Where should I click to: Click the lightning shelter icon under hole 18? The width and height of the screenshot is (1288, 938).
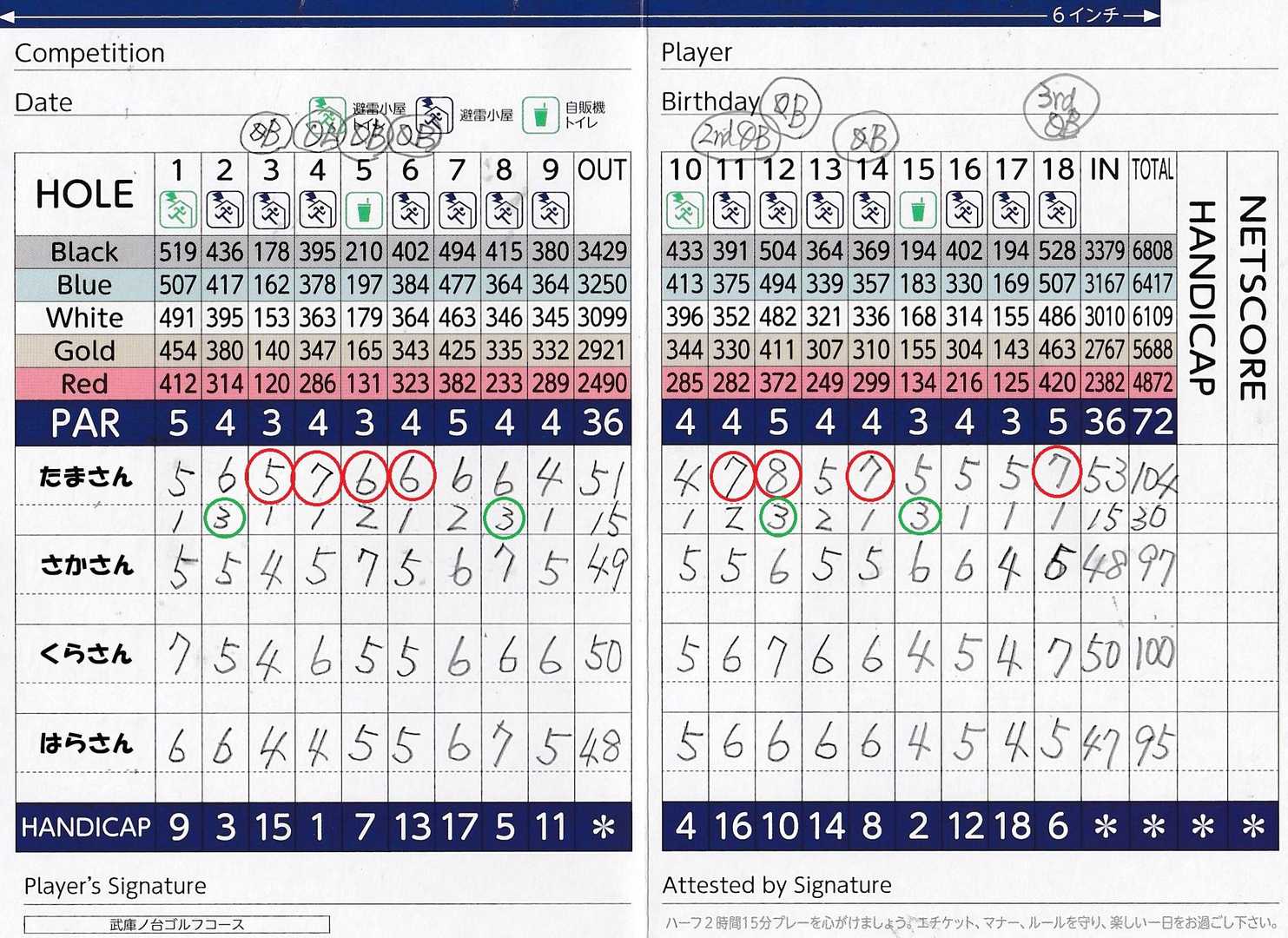click(1057, 210)
